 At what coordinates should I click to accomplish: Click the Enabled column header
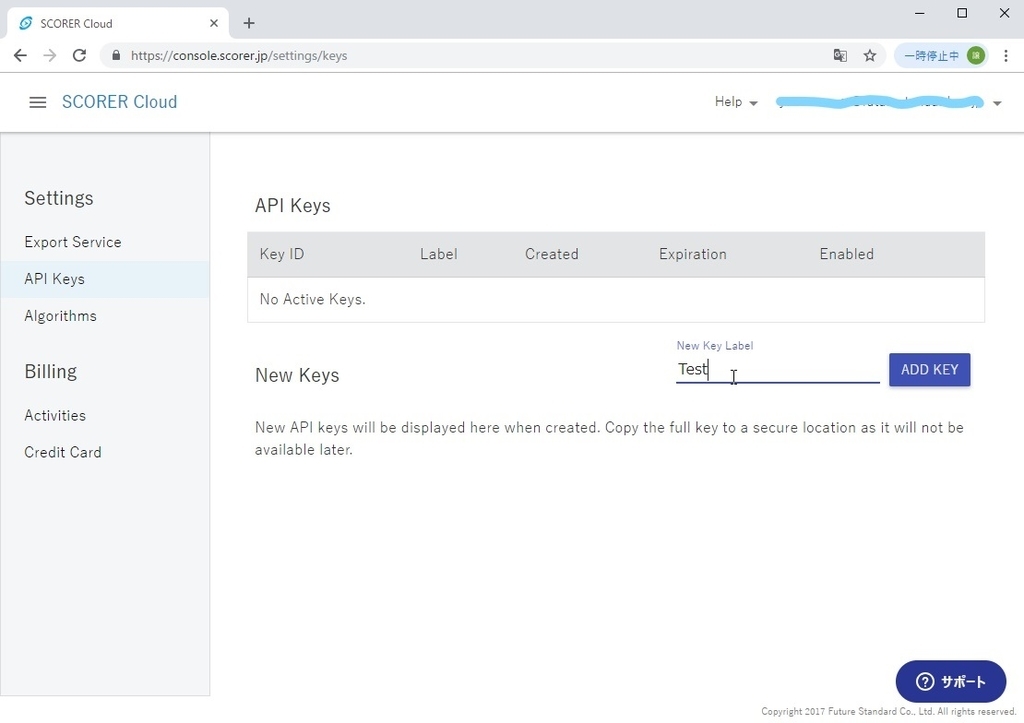[846, 254]
